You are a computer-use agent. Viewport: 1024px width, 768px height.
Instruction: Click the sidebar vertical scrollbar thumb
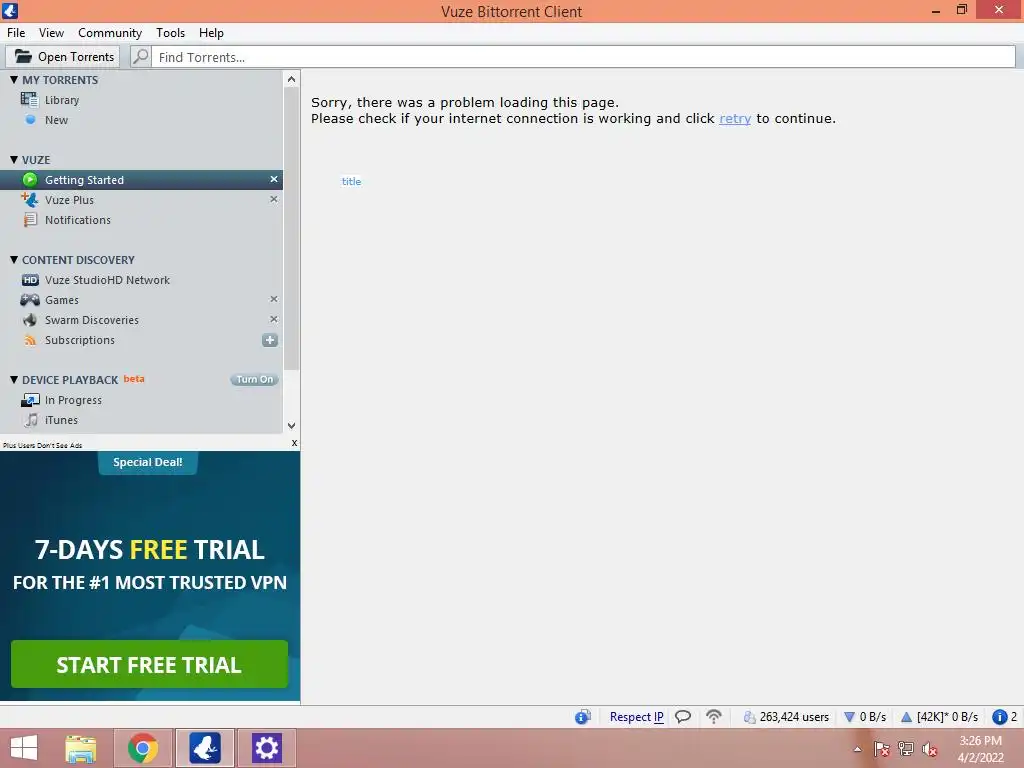point(291,229)
